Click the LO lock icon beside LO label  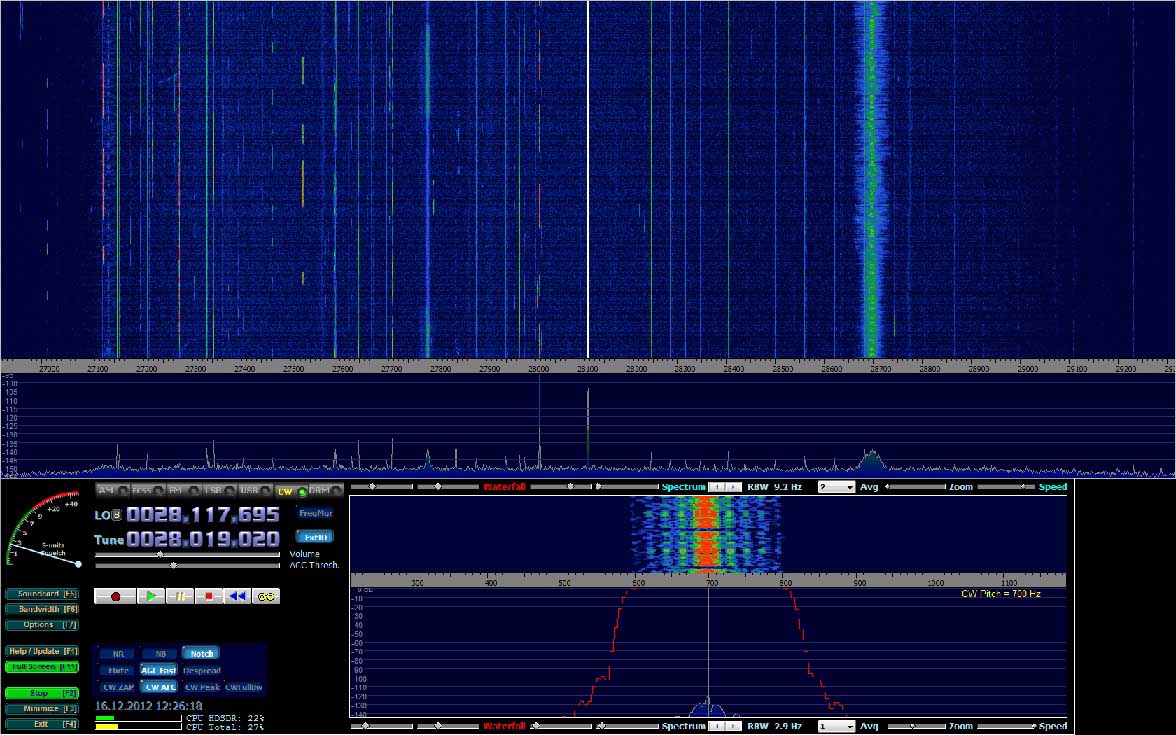(x=116, y=515)
